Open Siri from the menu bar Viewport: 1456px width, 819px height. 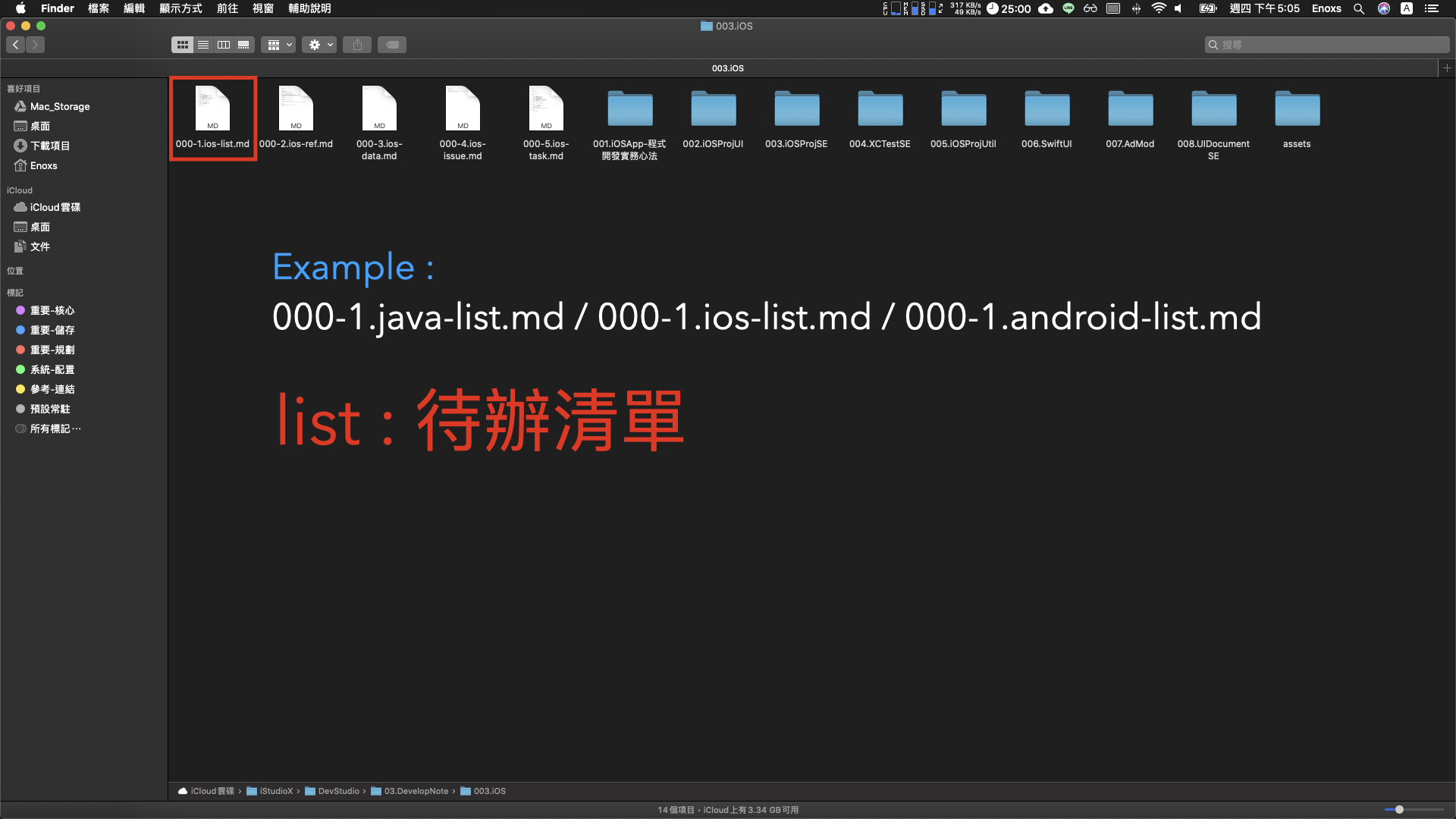point(1384,8)
